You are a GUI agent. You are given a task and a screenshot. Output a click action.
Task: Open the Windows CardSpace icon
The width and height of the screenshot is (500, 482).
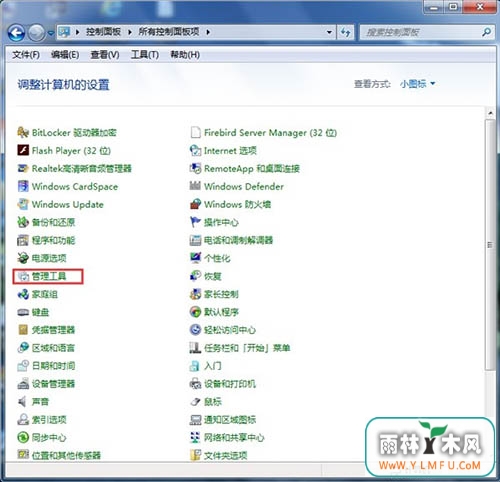[x=23, y=186]
